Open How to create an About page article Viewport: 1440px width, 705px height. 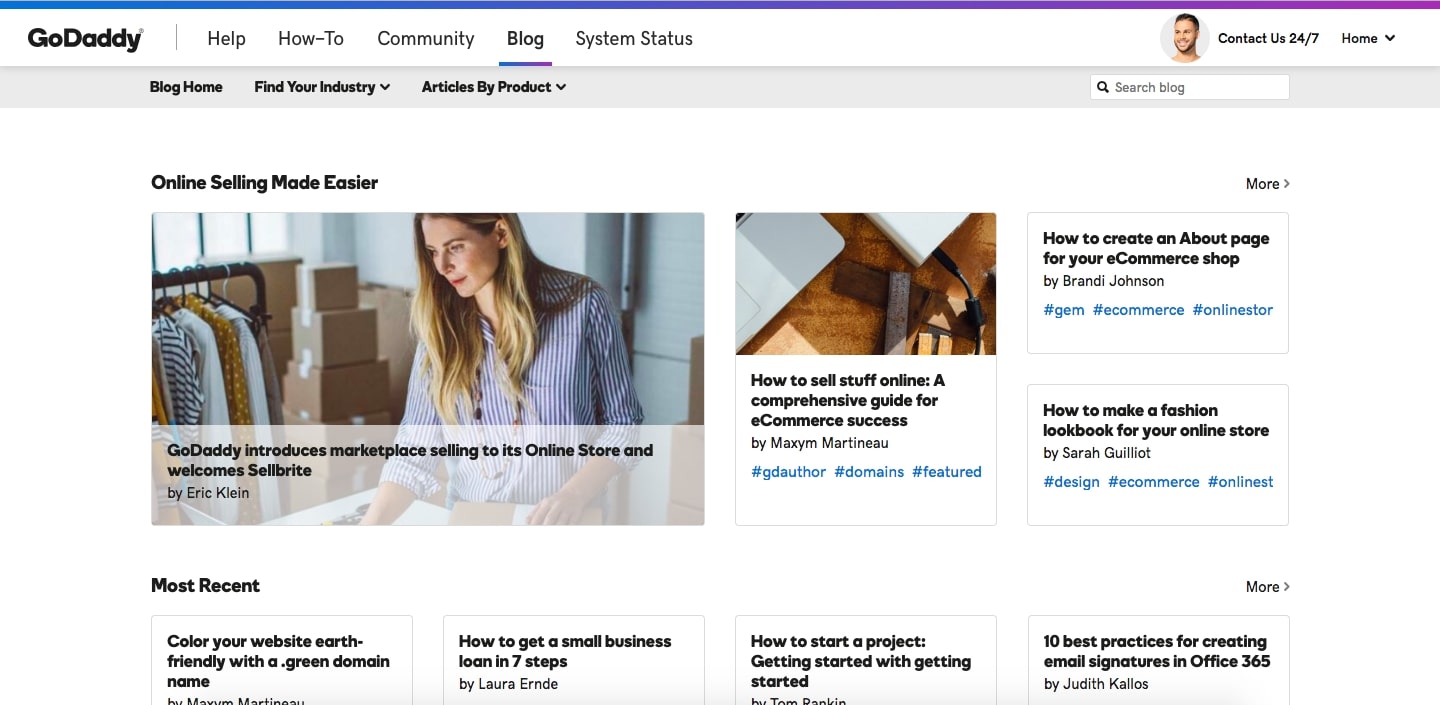pos(1156,248)
